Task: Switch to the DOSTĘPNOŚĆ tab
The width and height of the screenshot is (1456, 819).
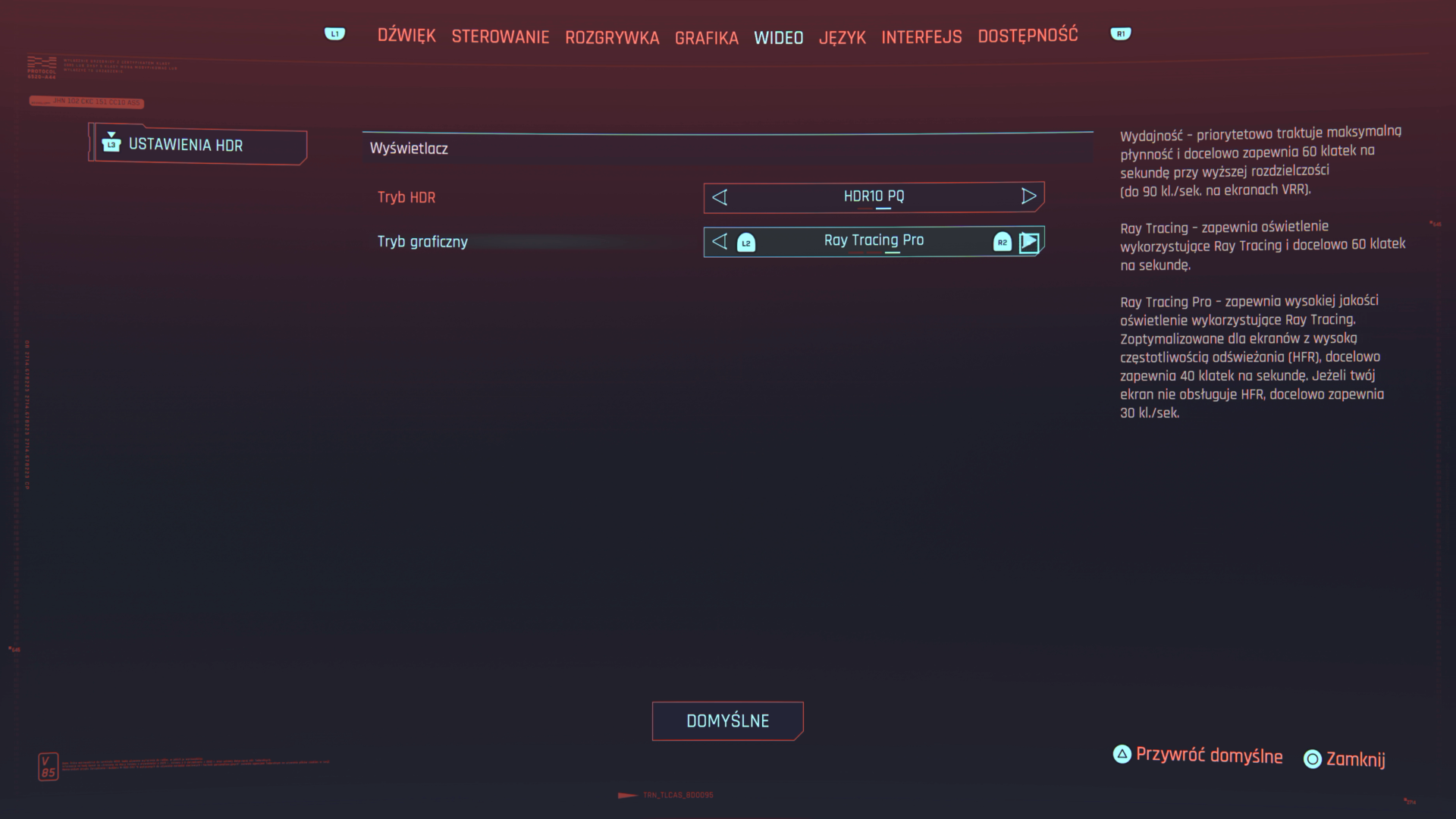Action: (1028, 36)
